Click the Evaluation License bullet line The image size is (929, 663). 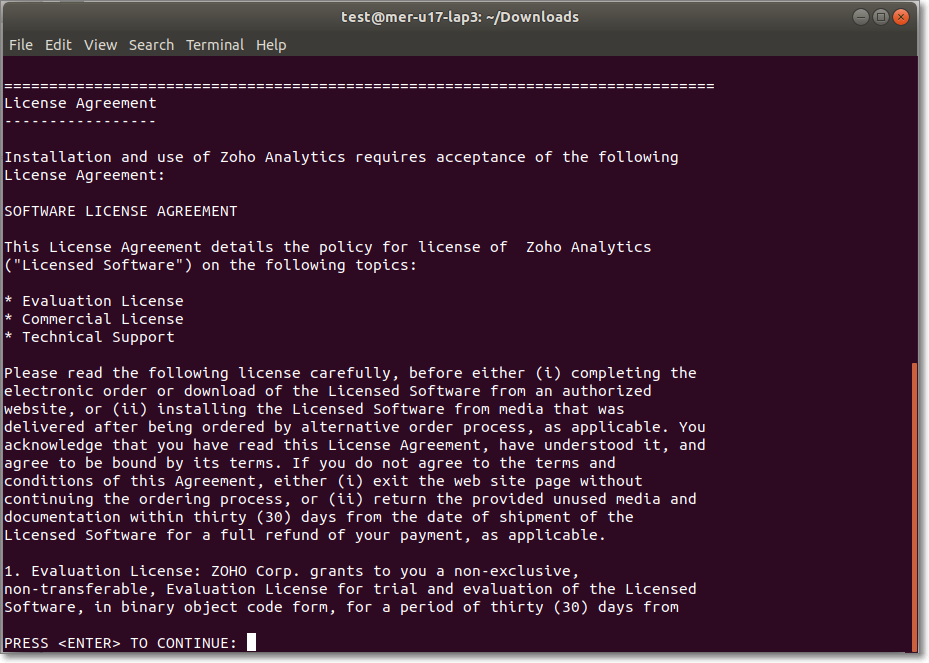(94, 301)
